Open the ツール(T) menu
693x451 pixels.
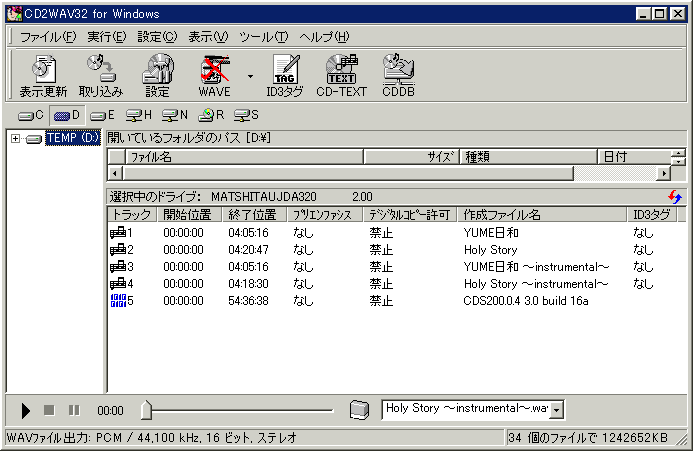263,37
